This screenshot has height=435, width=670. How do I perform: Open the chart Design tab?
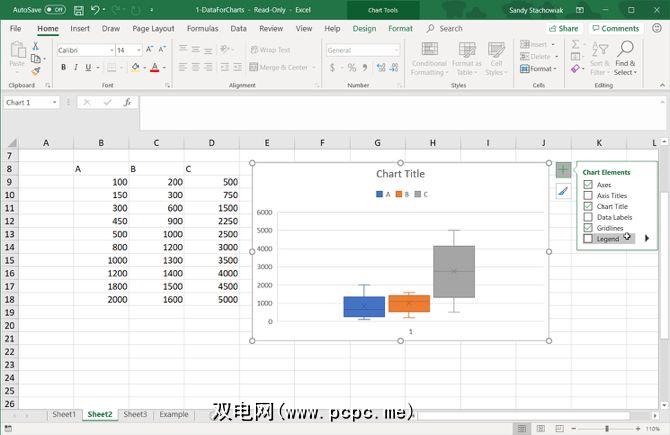(x=364, y=28)
